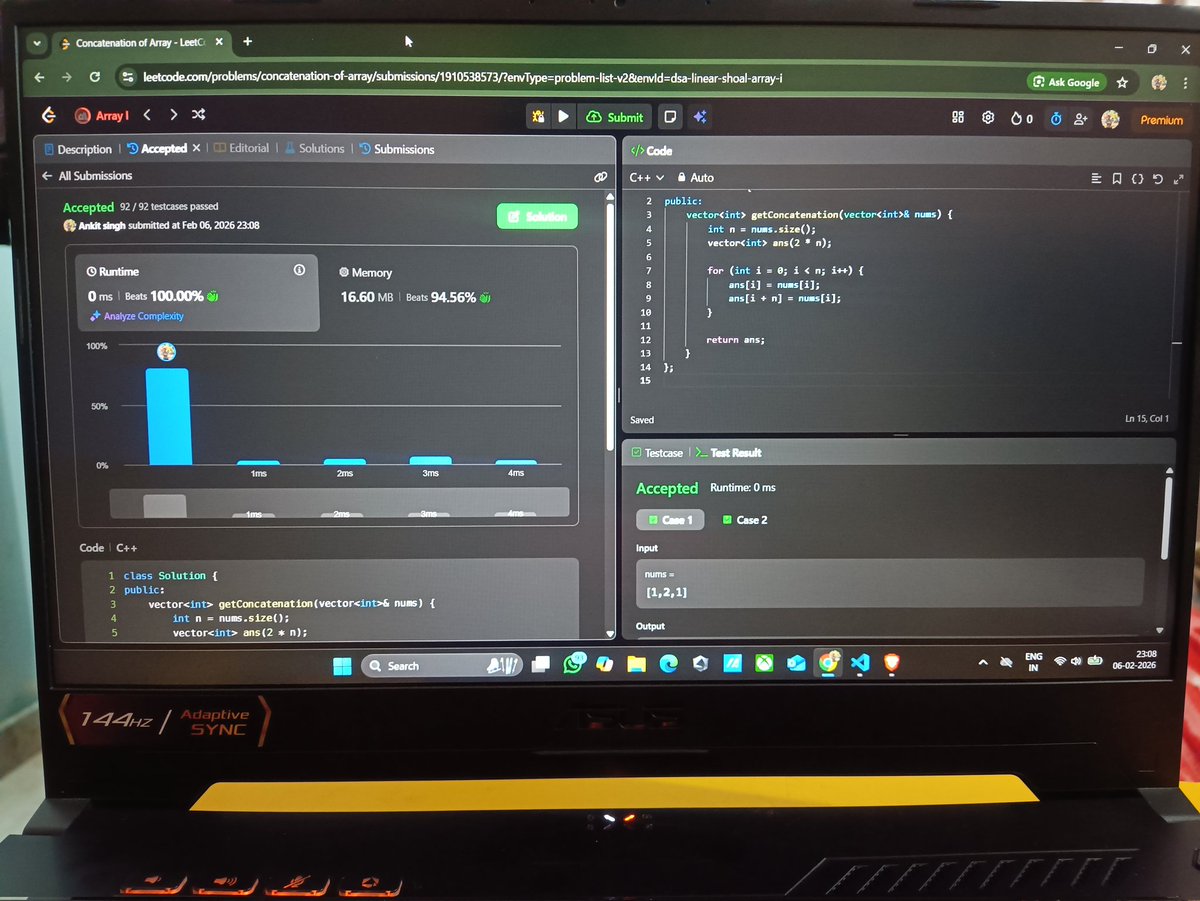Viewport: 1200px width, 901px height.
Task: Bookmark the code with bookmark icon
Action: (1117, 179)
